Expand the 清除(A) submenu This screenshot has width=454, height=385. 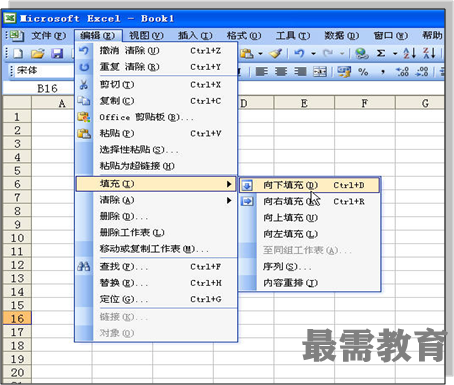click(x=156, y=200)
